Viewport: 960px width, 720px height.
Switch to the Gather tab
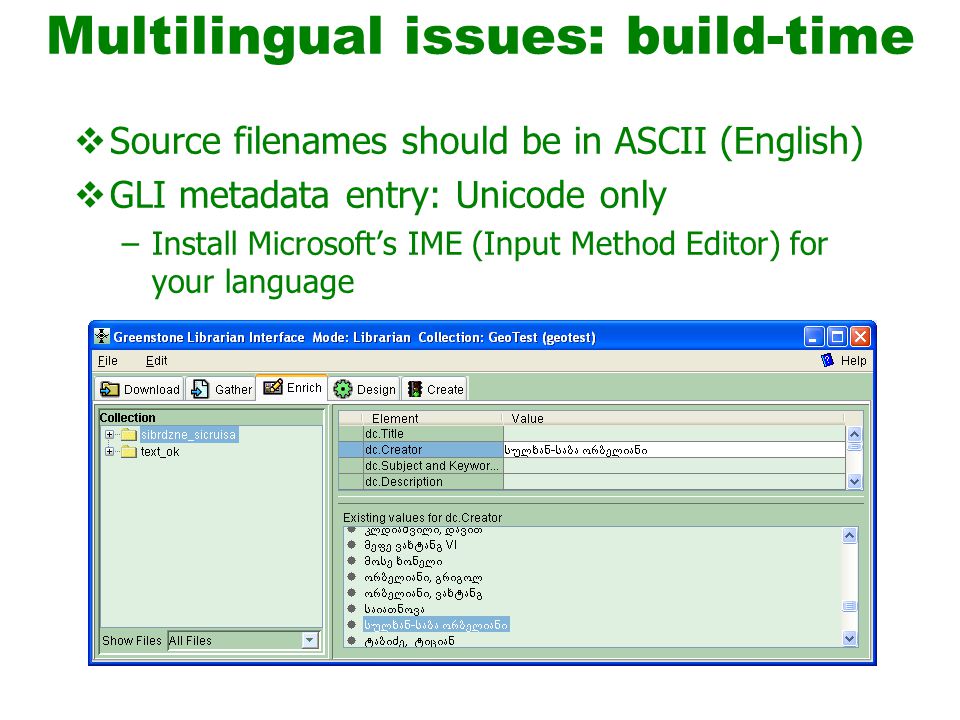click(221, 389)
